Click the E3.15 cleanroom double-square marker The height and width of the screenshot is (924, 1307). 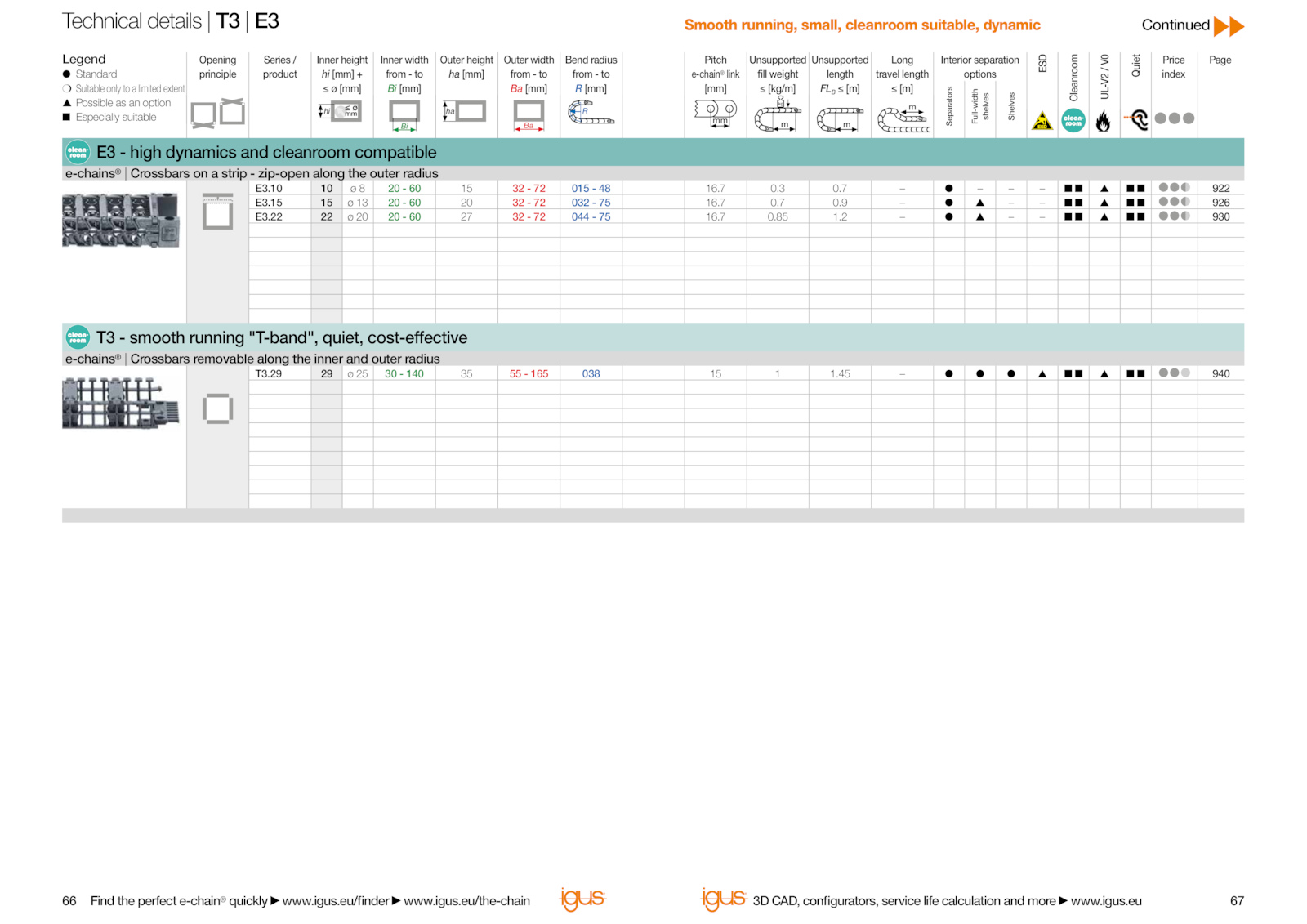[1073, 203]
